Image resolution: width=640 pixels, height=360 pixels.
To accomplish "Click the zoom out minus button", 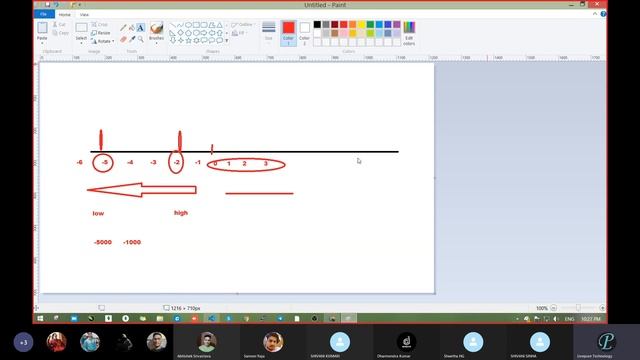I will click(x=553, y=308).
